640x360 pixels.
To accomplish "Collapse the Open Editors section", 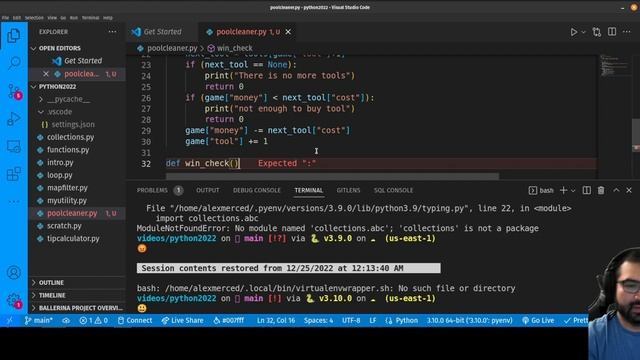I will click(77, 48).
